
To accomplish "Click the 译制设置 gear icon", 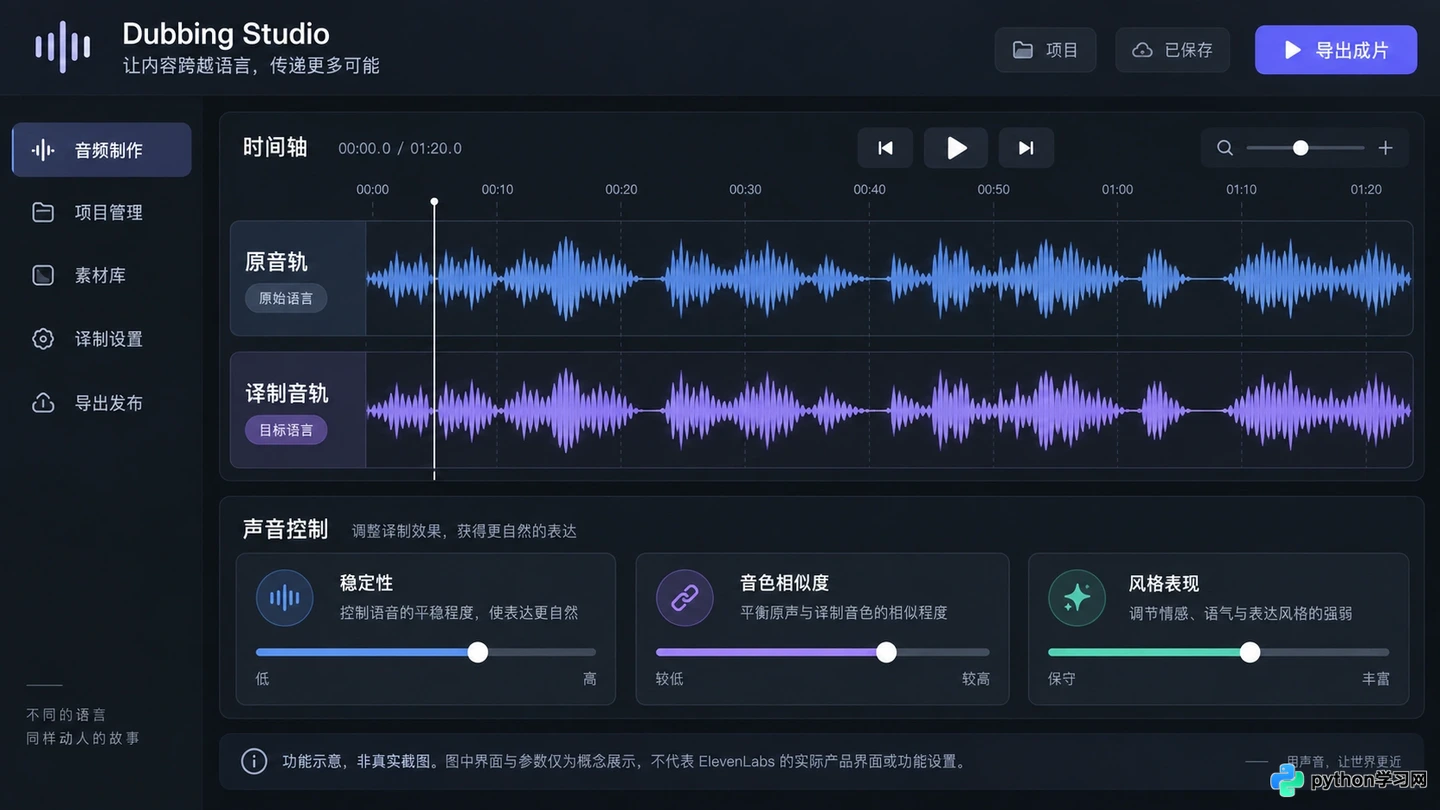I will point(43,339).
